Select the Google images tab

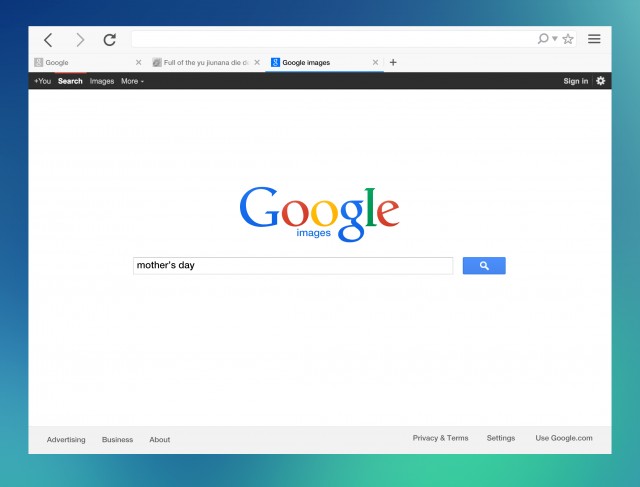point(324,62)
